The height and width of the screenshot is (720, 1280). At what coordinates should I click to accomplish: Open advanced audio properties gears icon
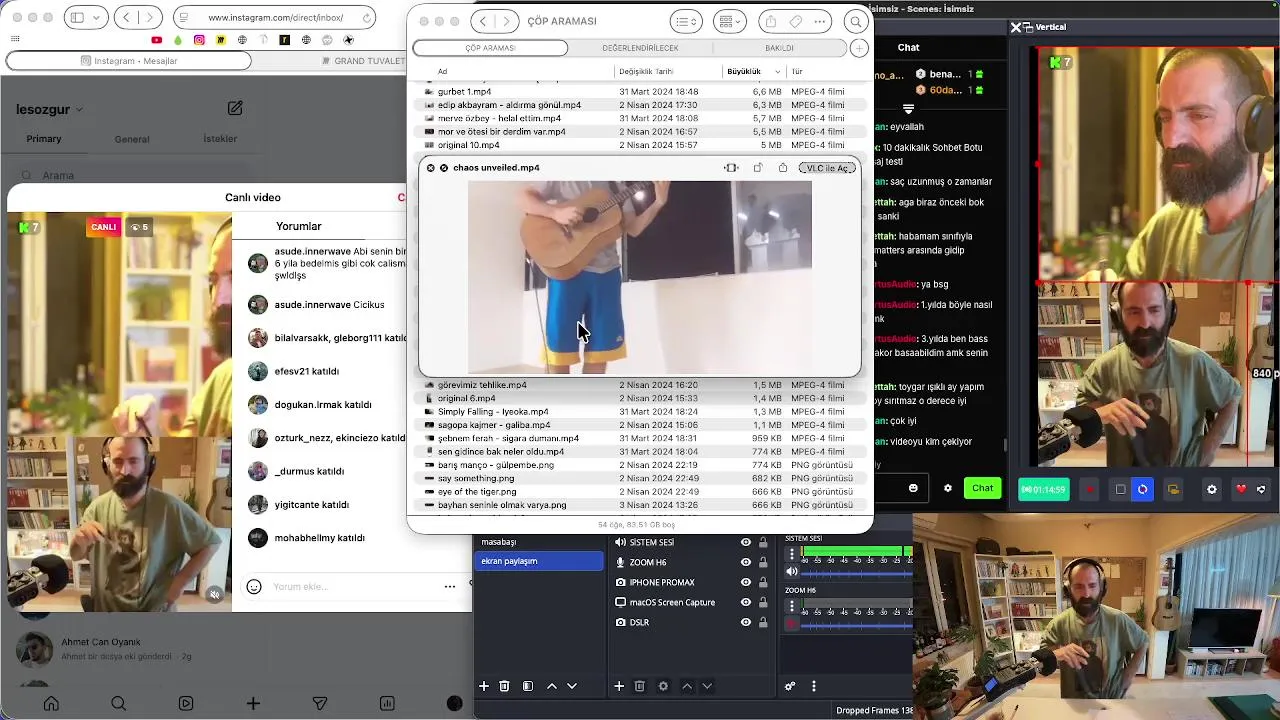pos(790,686)
